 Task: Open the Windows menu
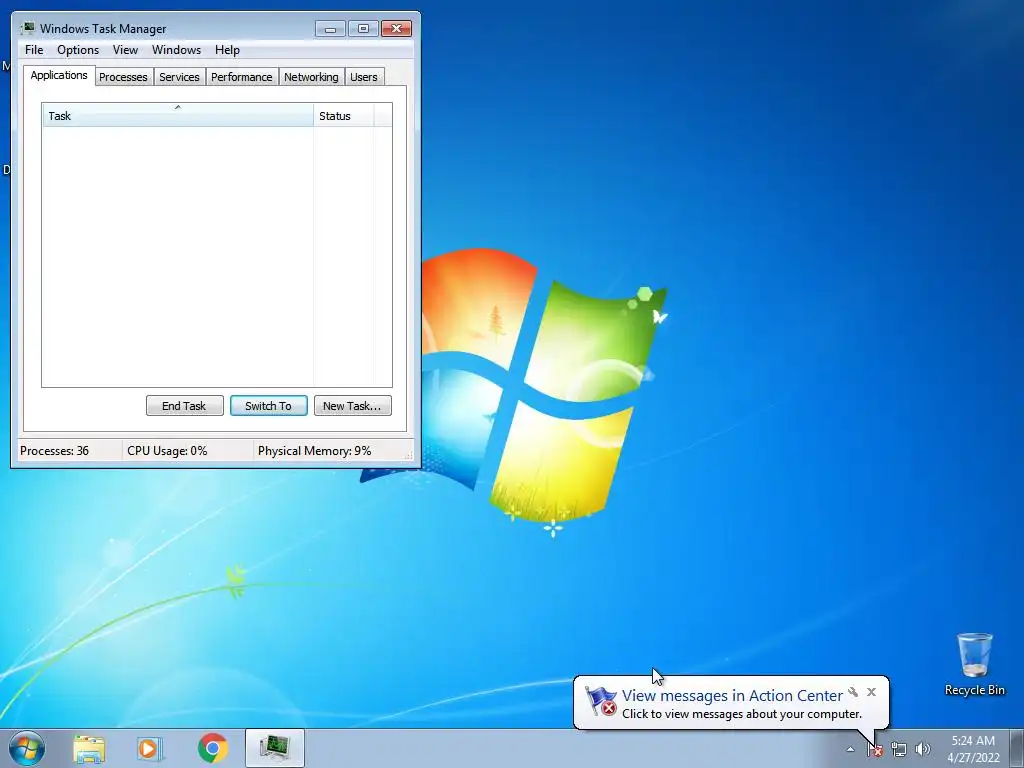coord(176,50)
